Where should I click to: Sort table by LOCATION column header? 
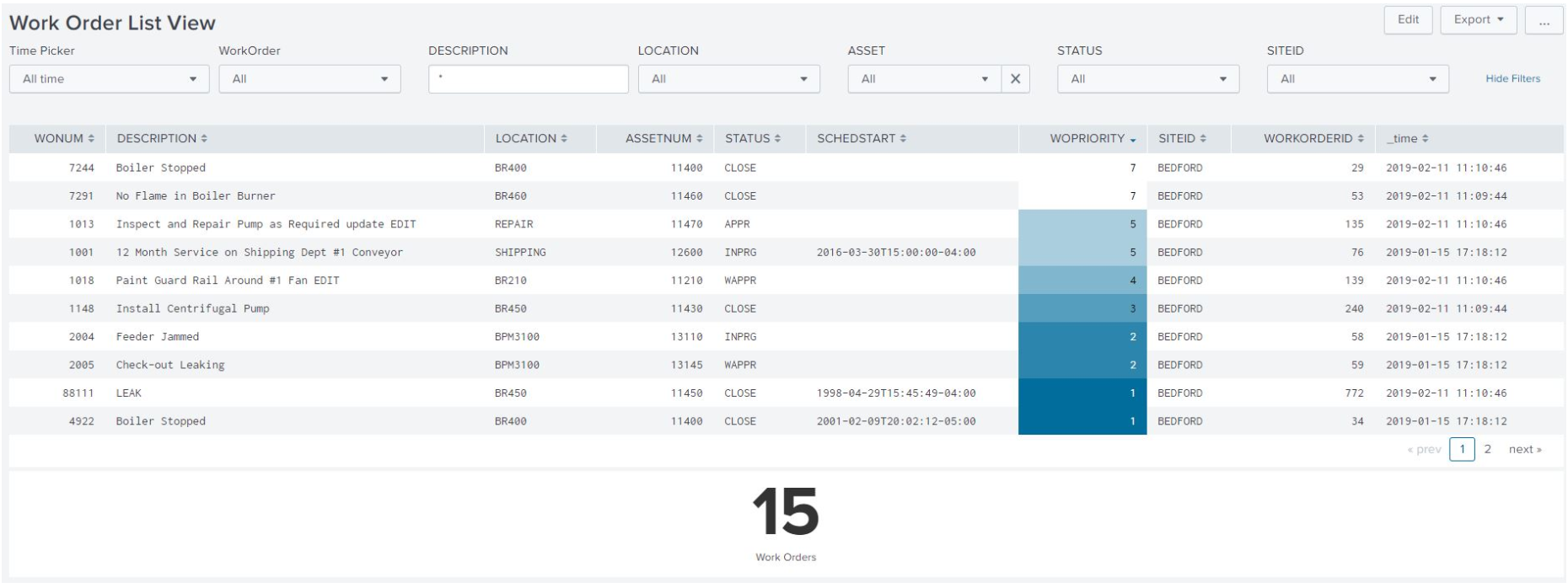[x=531, y=138]
